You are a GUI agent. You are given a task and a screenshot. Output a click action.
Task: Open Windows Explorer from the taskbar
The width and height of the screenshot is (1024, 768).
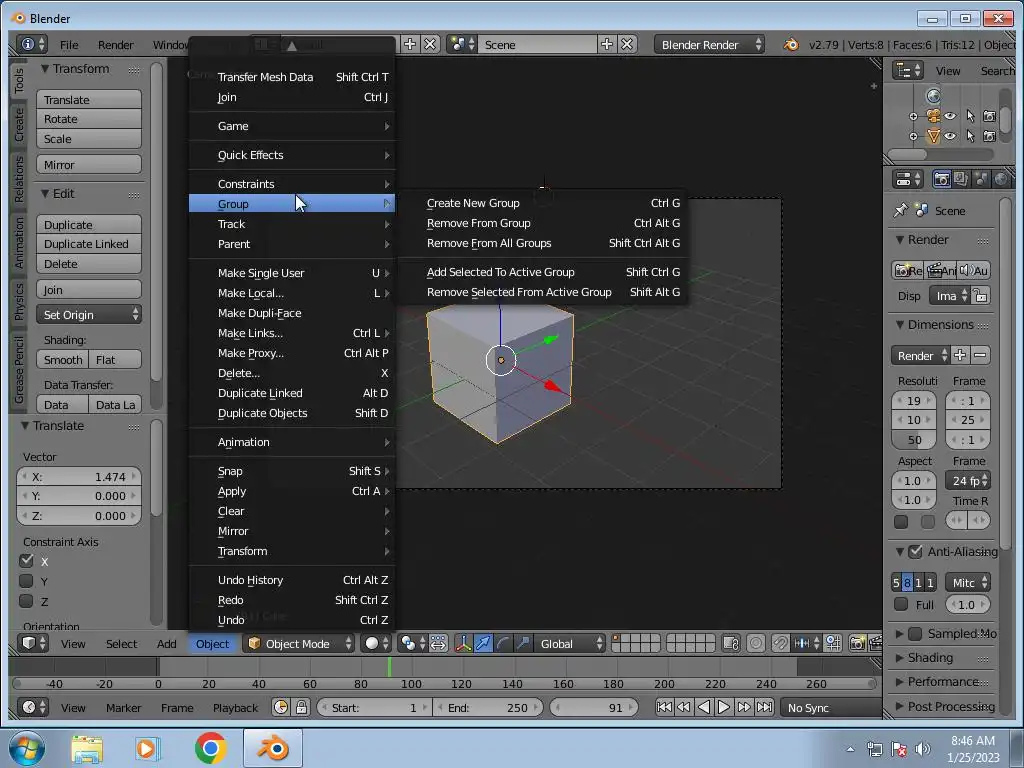pyautogui.click(x=87, y=748)
